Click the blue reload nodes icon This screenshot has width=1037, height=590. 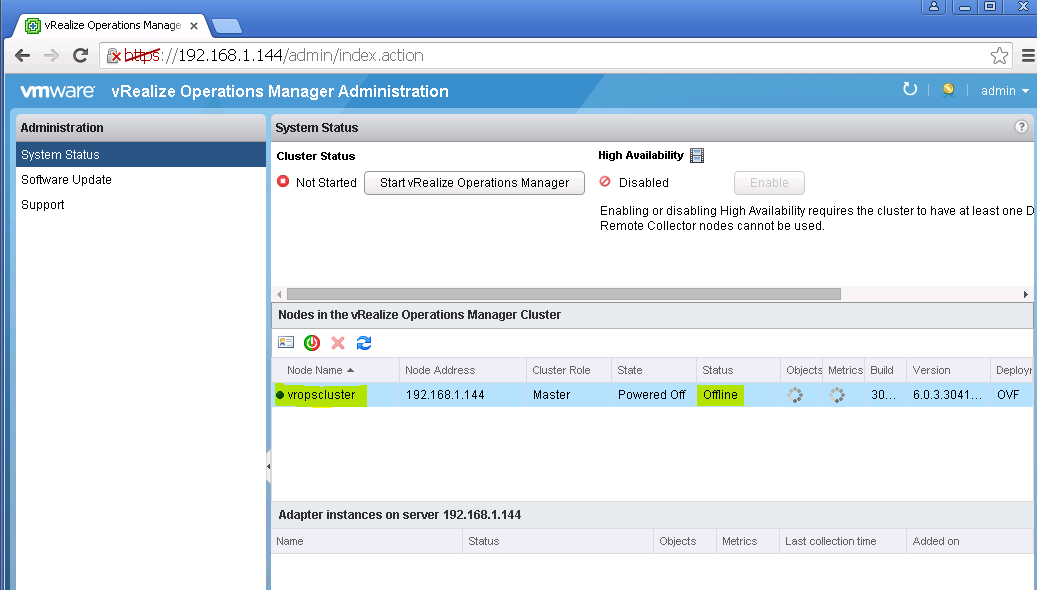[364, 343]
